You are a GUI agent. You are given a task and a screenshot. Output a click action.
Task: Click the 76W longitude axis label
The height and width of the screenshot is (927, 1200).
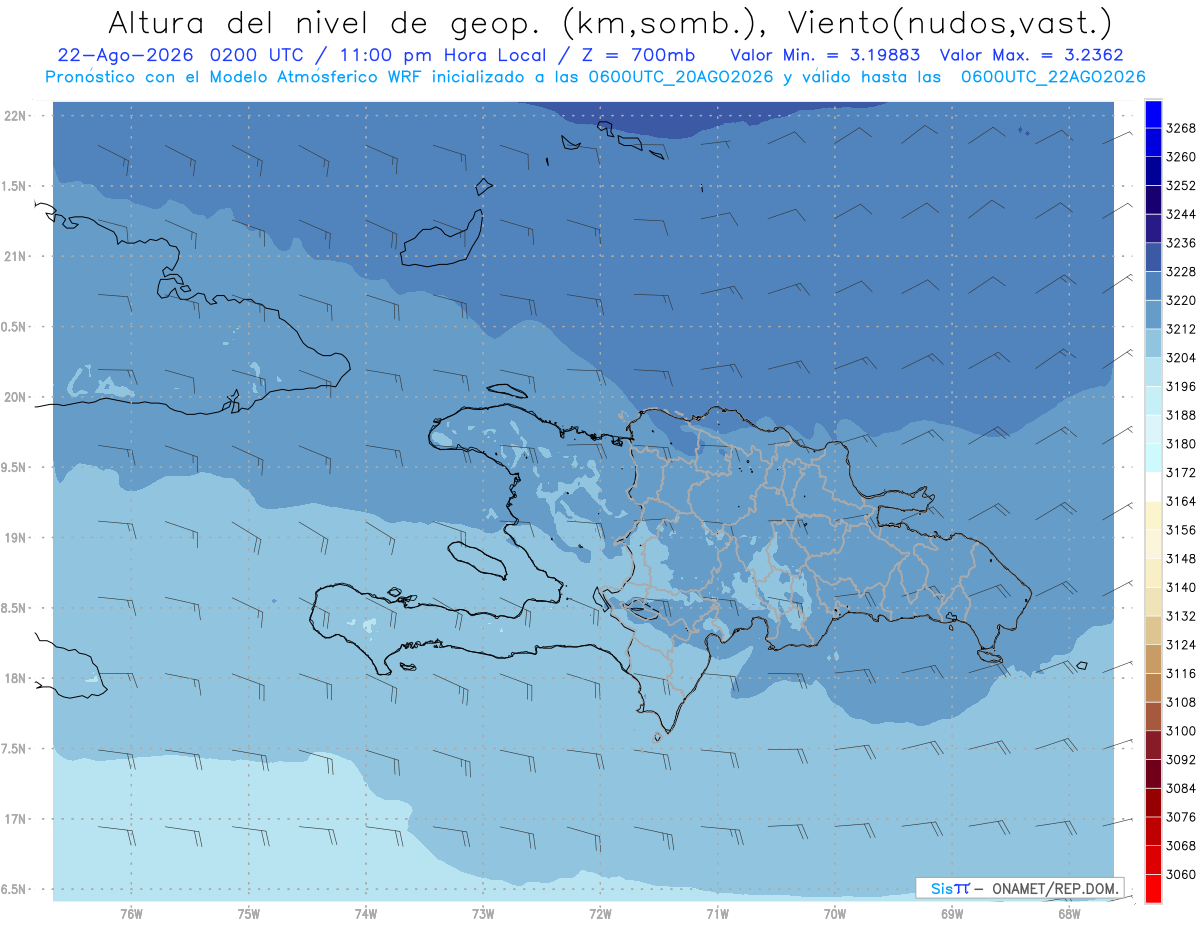(131, 913)
